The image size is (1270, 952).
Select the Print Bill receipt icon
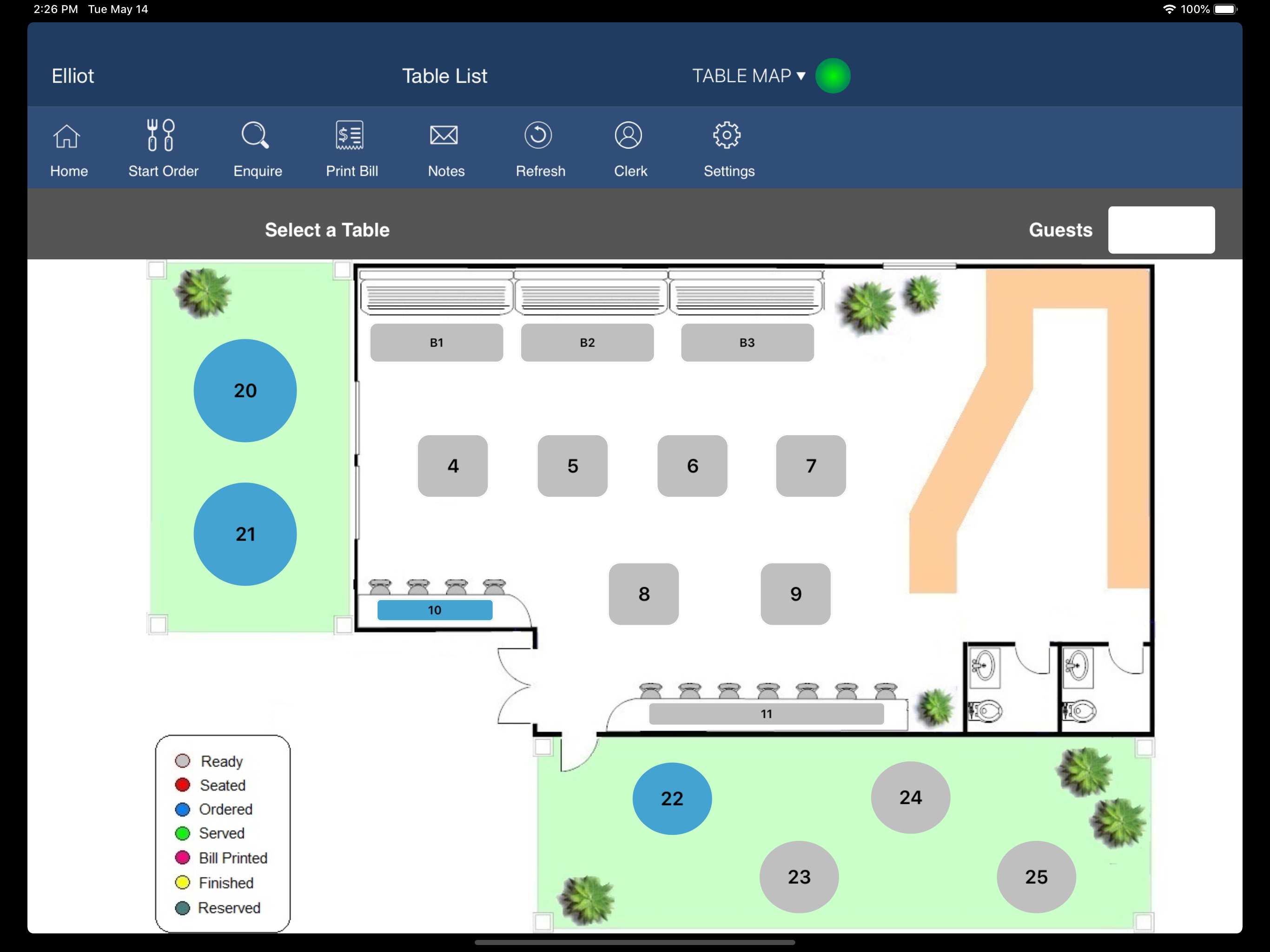coord(350,136)
